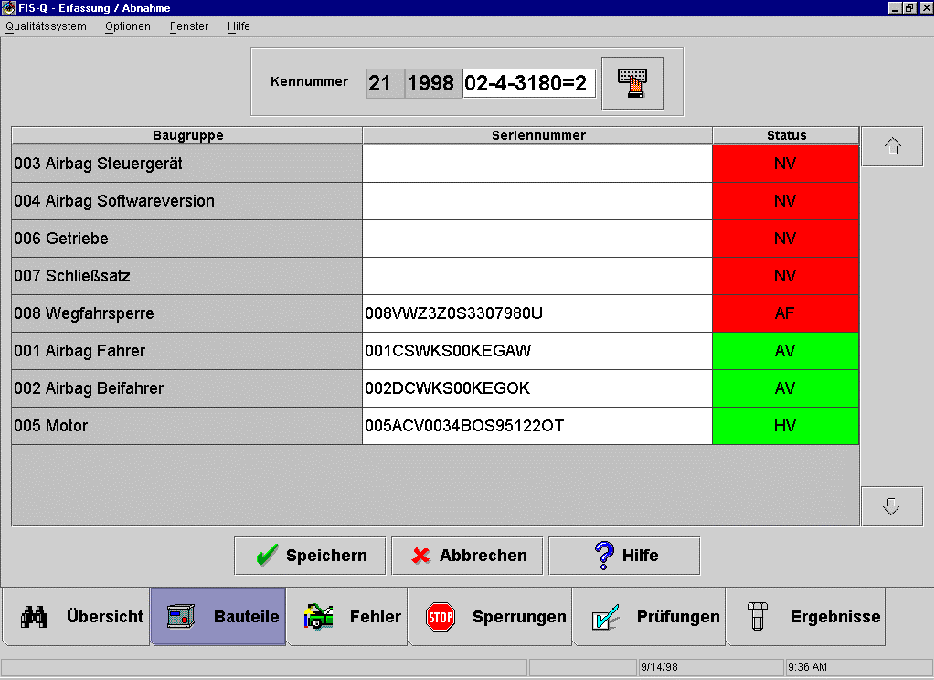Click the blue question mark Hilfe icon

click(603, 555)
